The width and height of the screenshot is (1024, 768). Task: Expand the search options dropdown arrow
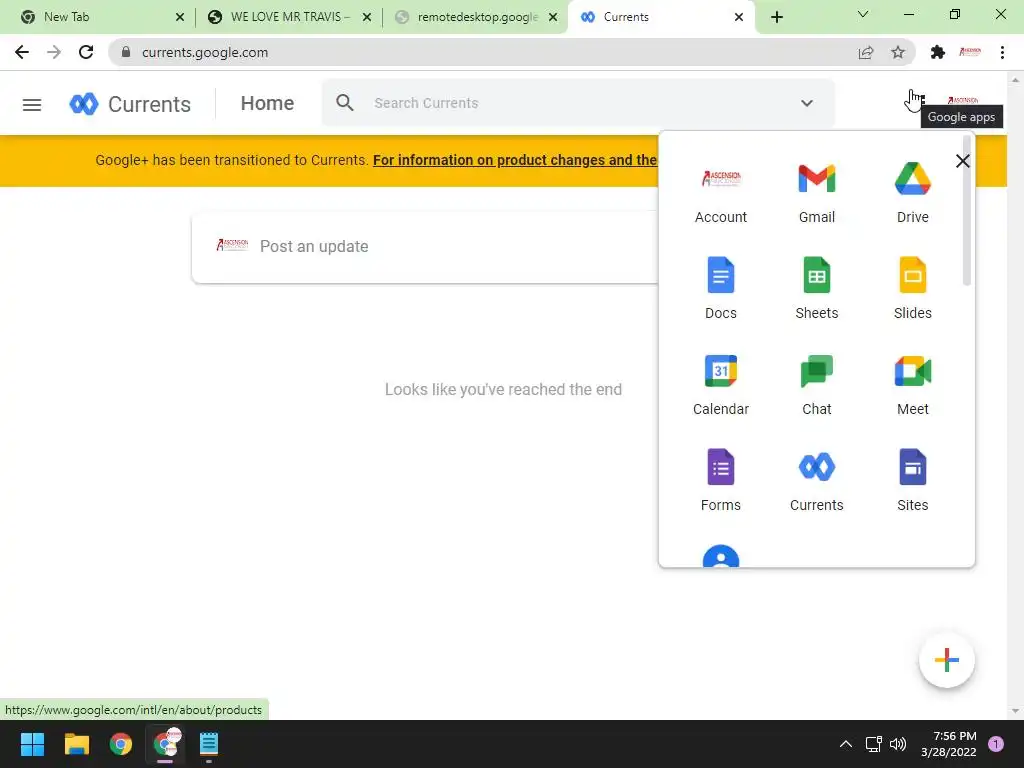807,103
